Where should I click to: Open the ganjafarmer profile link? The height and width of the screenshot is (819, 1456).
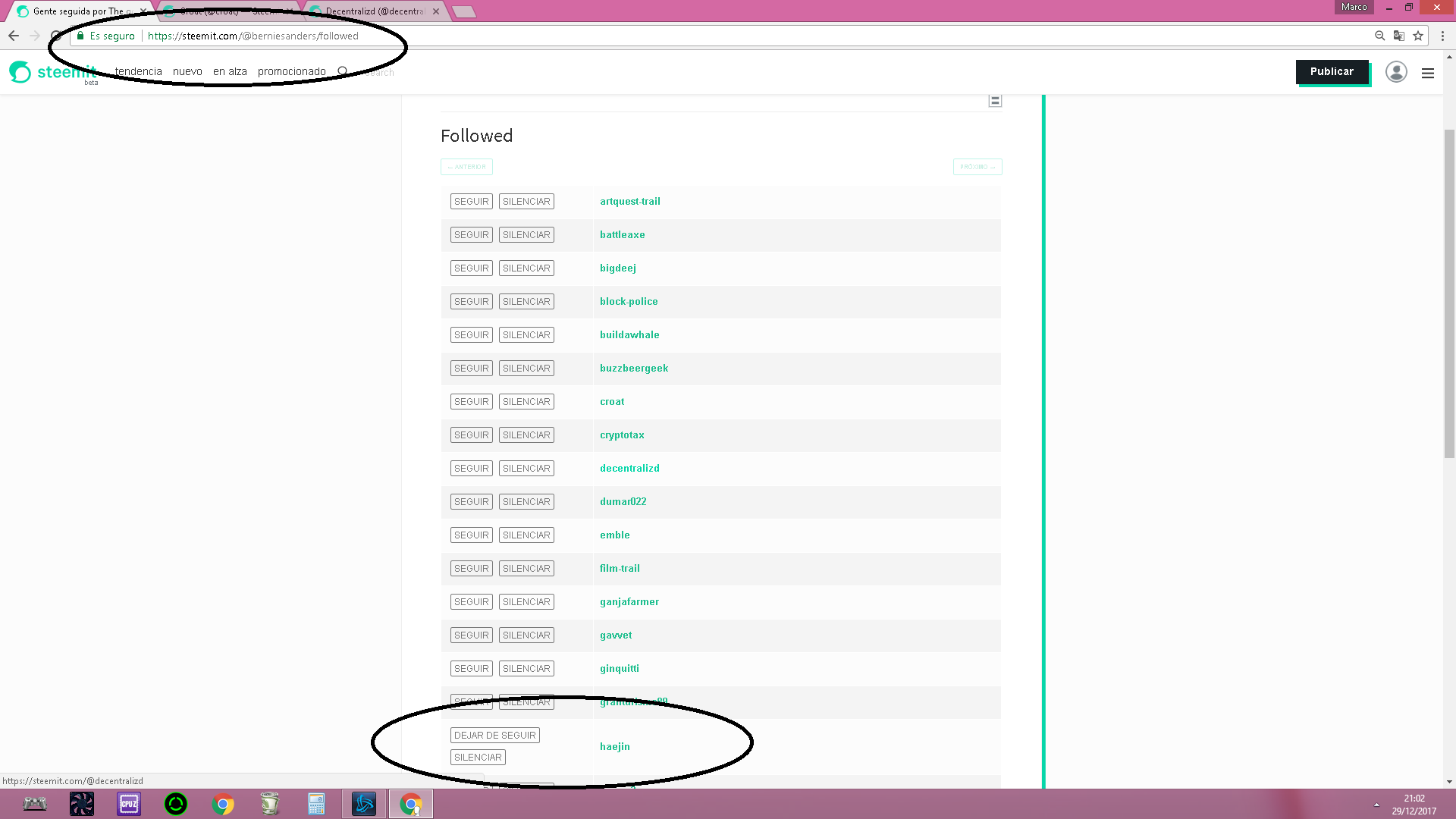(x=629, y=602)
